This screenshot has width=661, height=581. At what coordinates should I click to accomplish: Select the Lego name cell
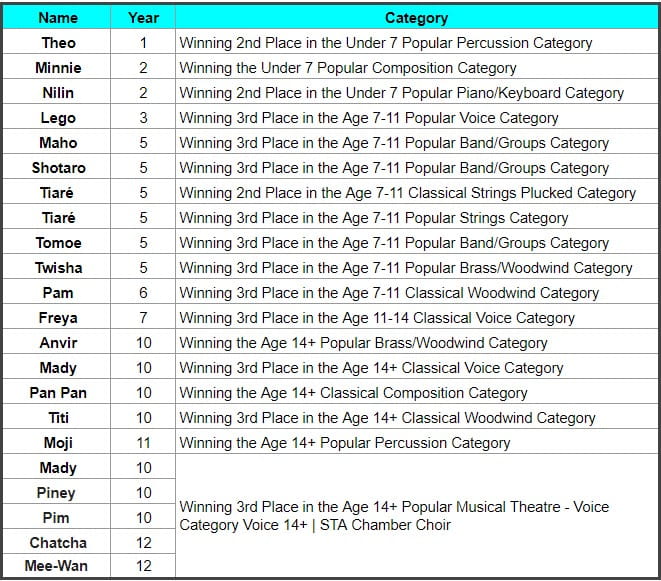coord(58,118)
